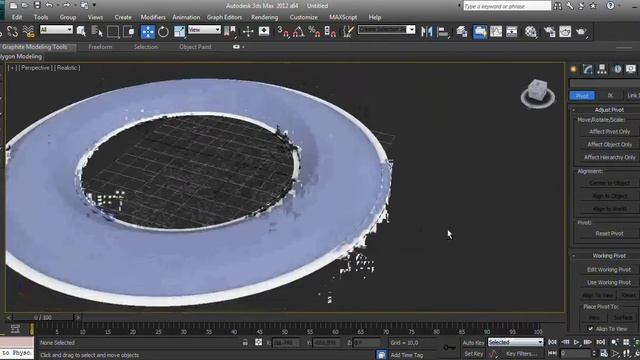Image resolution: width=640 pixels, height=360 pixels.
Task: Open Schematic View icon
Action: pos(511,31)
